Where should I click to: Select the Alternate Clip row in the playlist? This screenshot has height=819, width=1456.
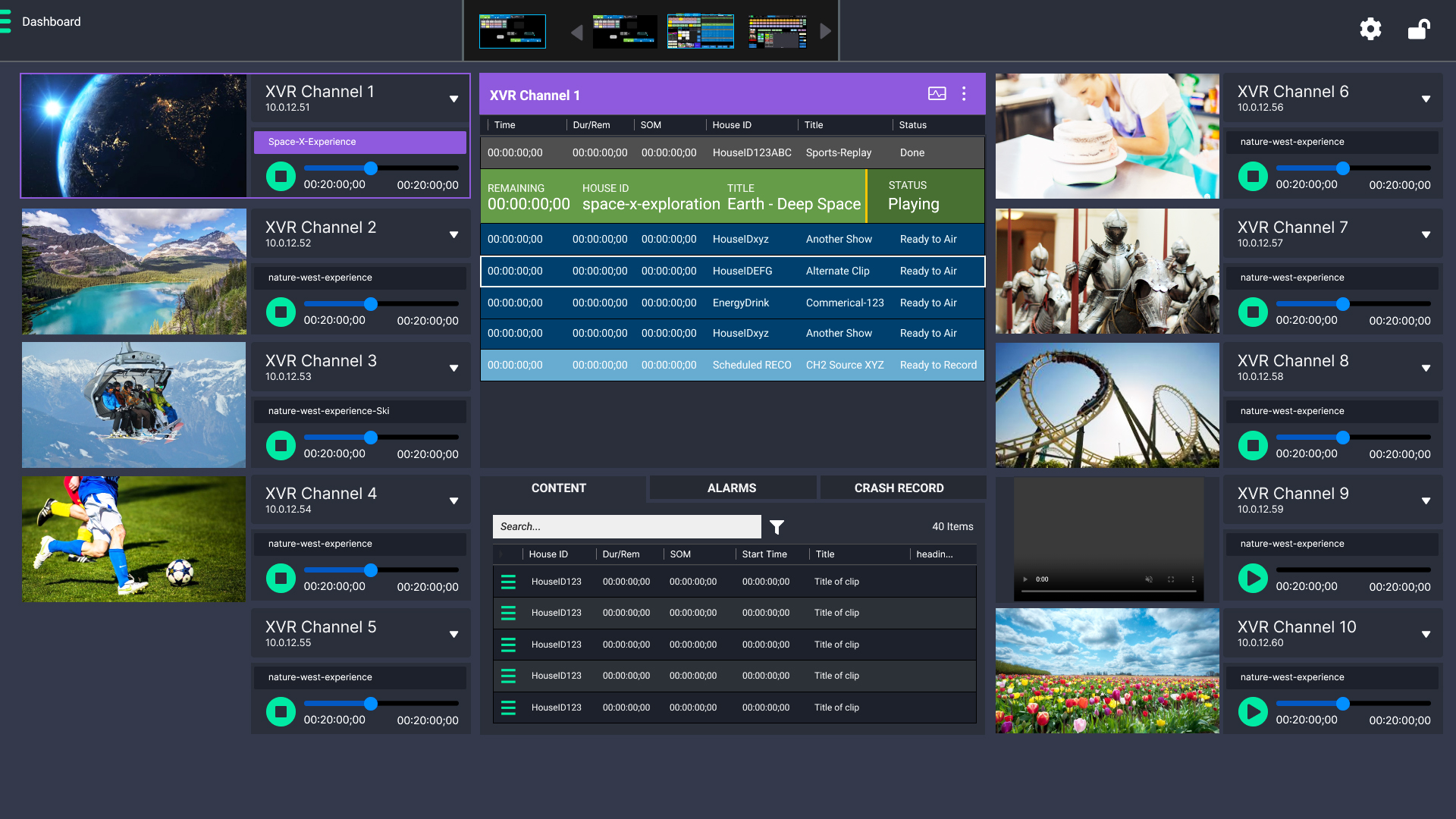732,271
